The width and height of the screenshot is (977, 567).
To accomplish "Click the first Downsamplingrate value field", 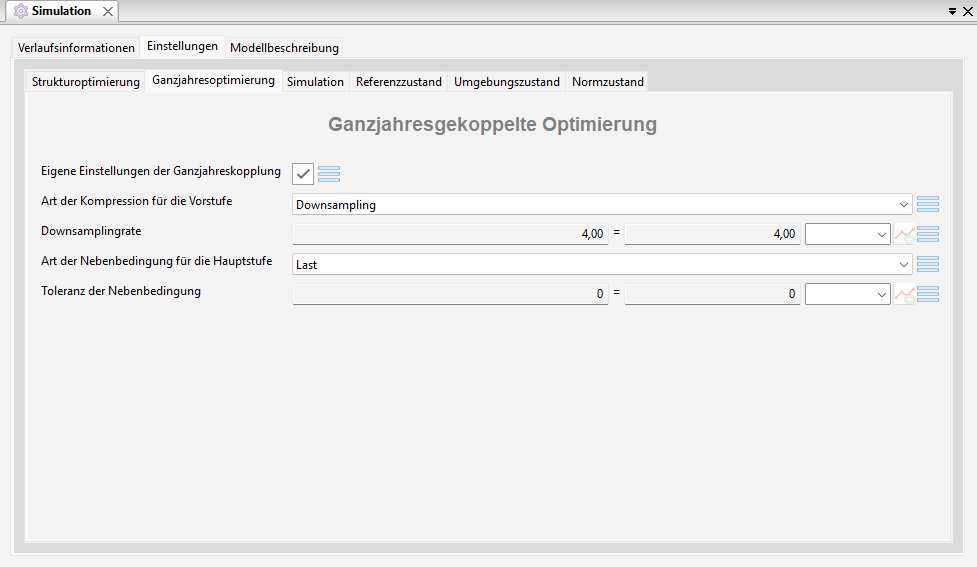I will pyautogui.click(x=450, y=235).
